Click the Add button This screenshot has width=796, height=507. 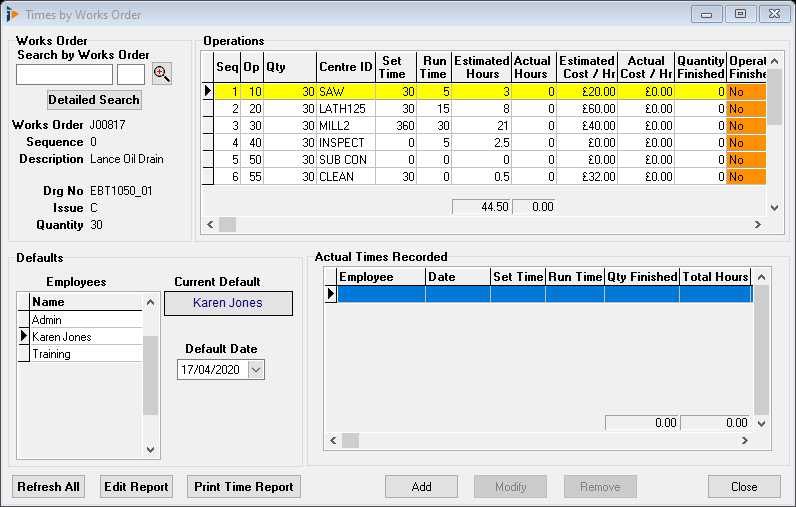click(421, 487)
